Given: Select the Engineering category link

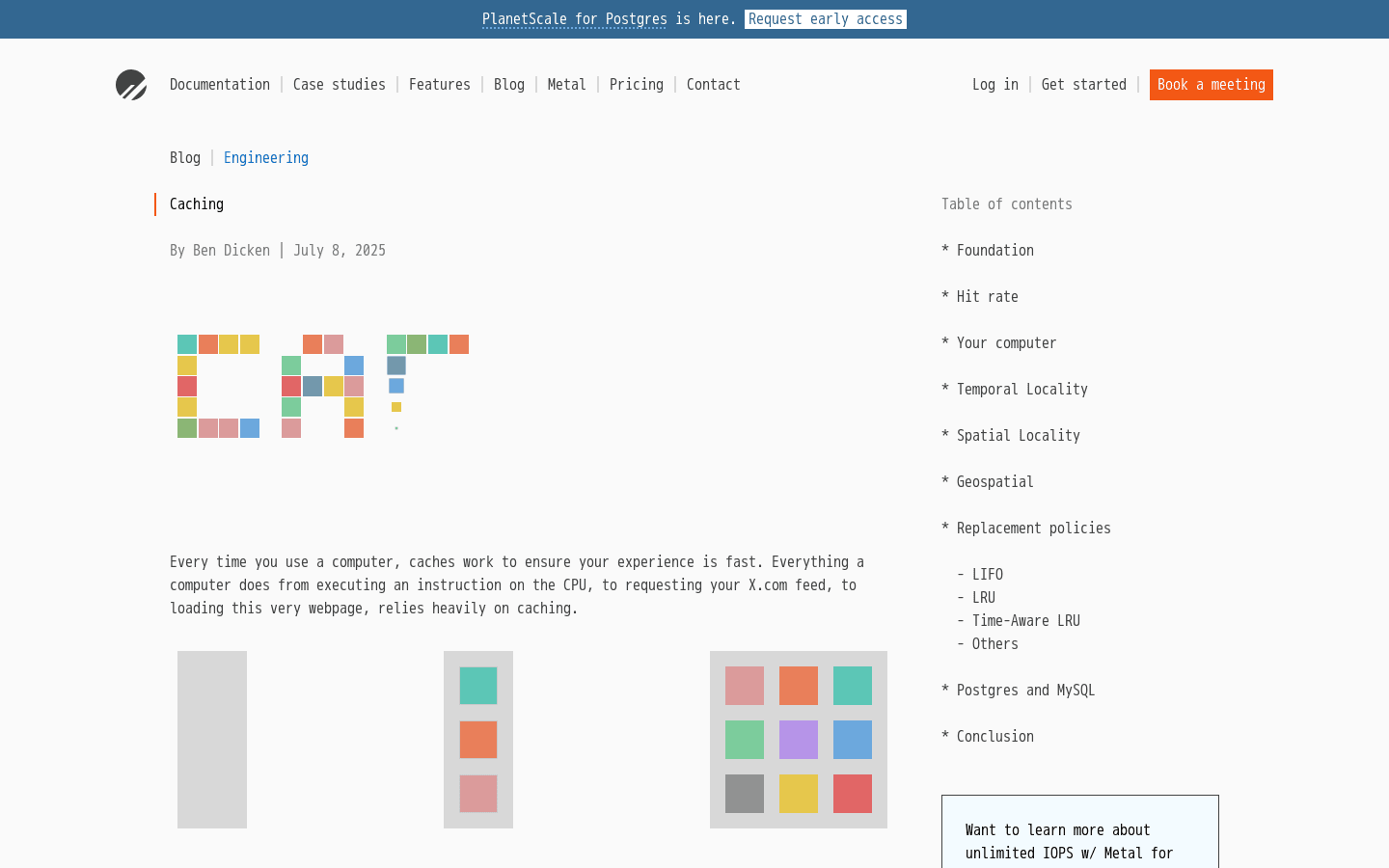Looking at the screenshot, I should point(266,157).
